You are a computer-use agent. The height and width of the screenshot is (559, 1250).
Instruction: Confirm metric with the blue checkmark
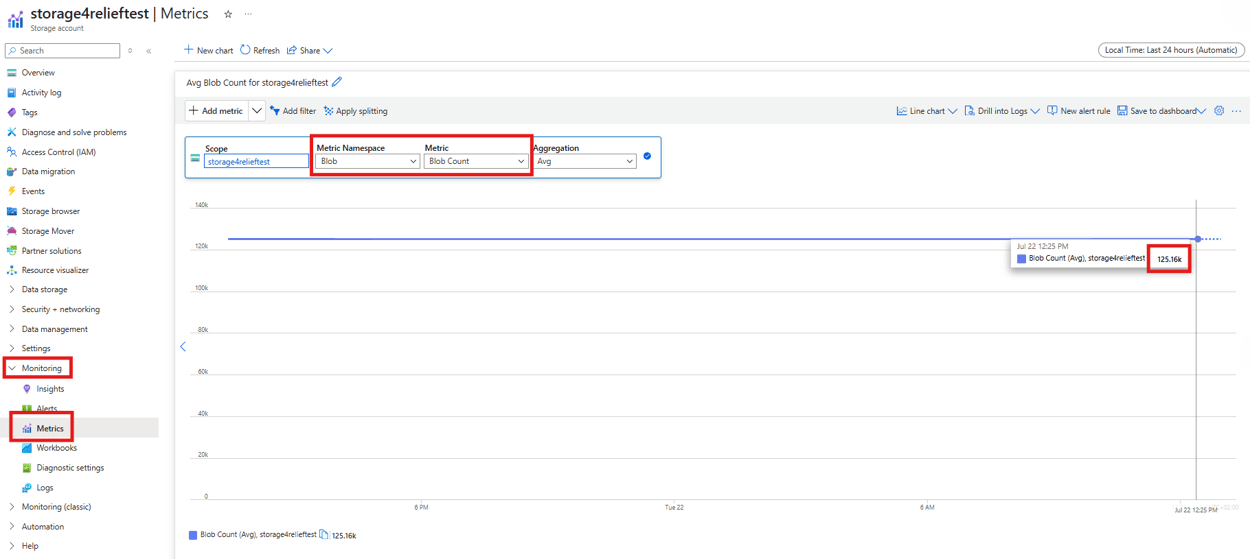647,156
